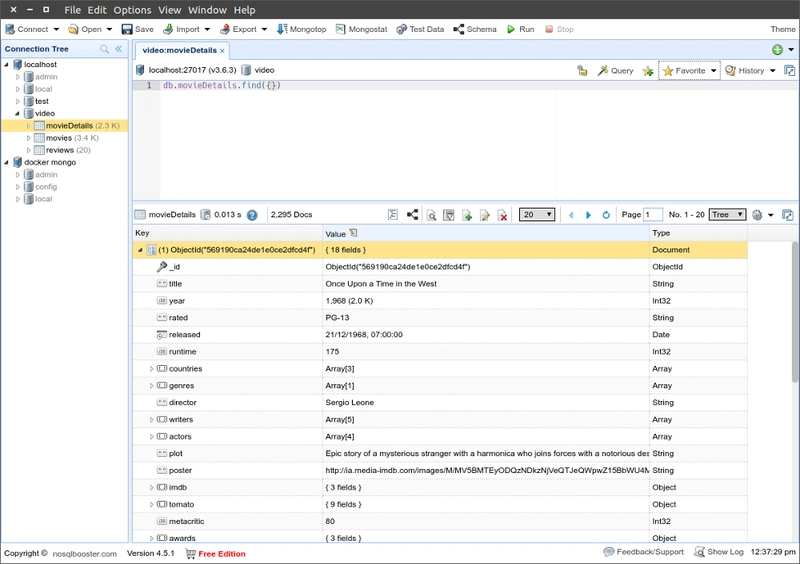The width and height of the screenshot is (800, 564).
Task: Open the Schema analyzer
Action: coord(474,29)
